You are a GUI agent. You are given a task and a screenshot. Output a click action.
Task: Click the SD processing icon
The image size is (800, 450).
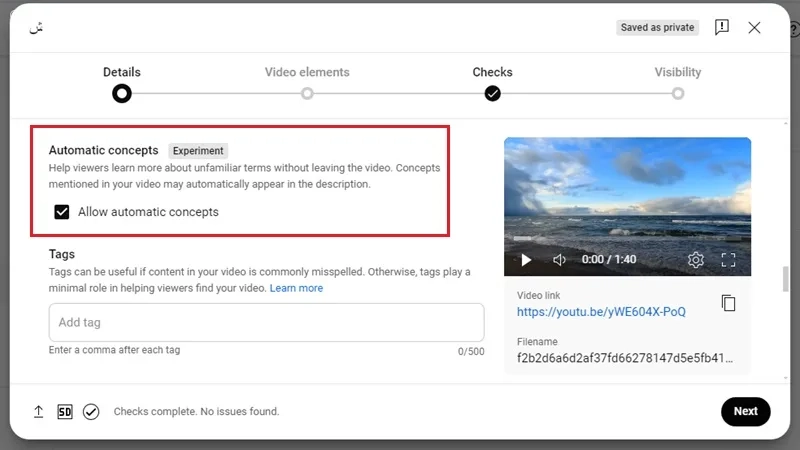[x=65, y=411]
